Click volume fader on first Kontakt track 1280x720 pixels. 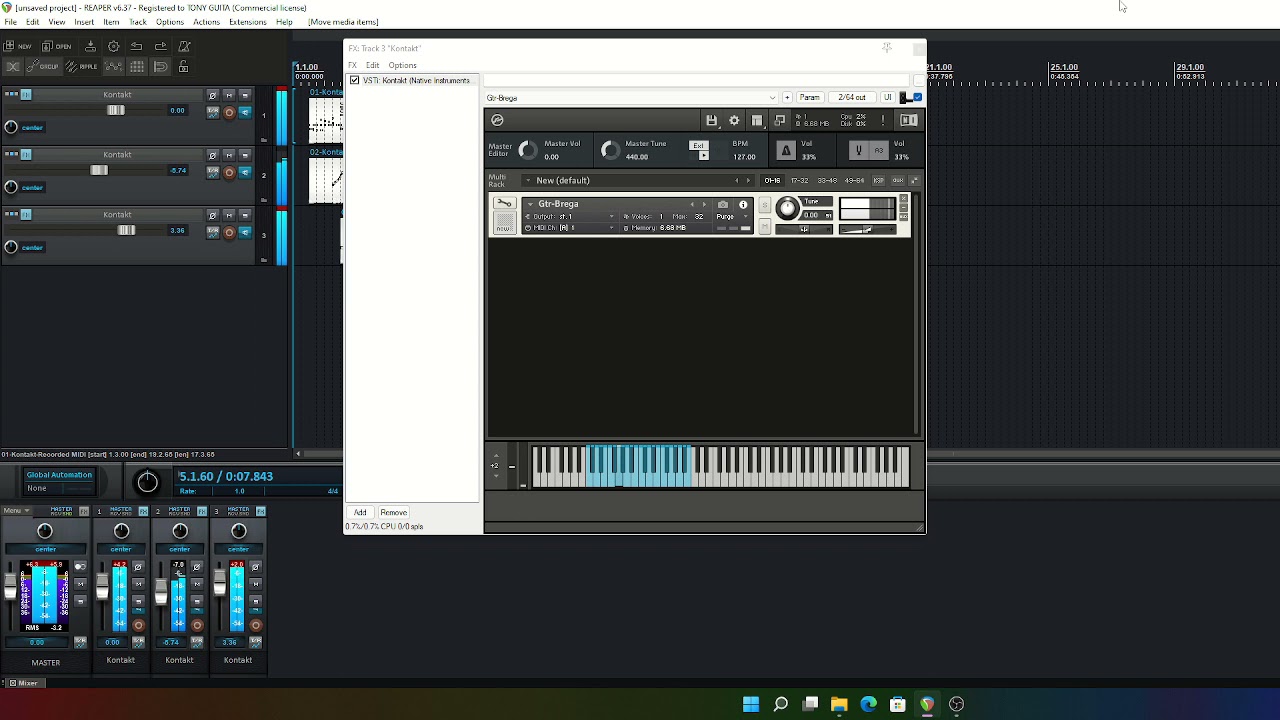click(115, 111)
